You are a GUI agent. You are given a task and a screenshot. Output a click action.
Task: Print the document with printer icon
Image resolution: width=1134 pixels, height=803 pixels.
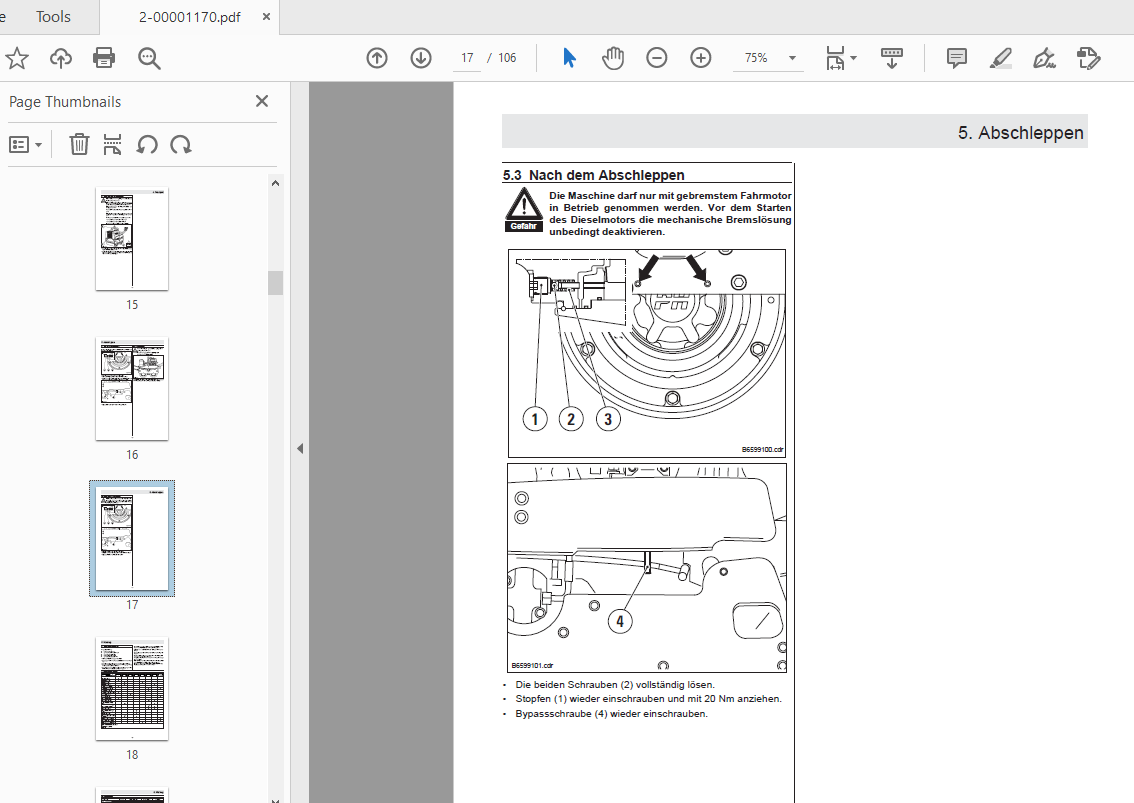tap(104, 58)
